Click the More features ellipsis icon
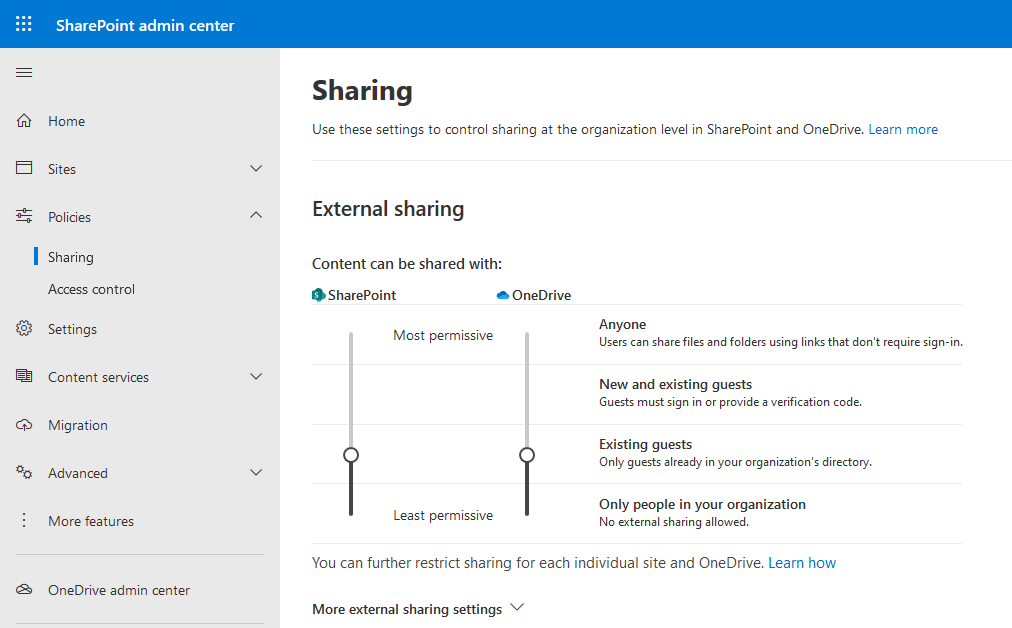The width and height of the screenshot is (1012, 628). tap(23, 520)
